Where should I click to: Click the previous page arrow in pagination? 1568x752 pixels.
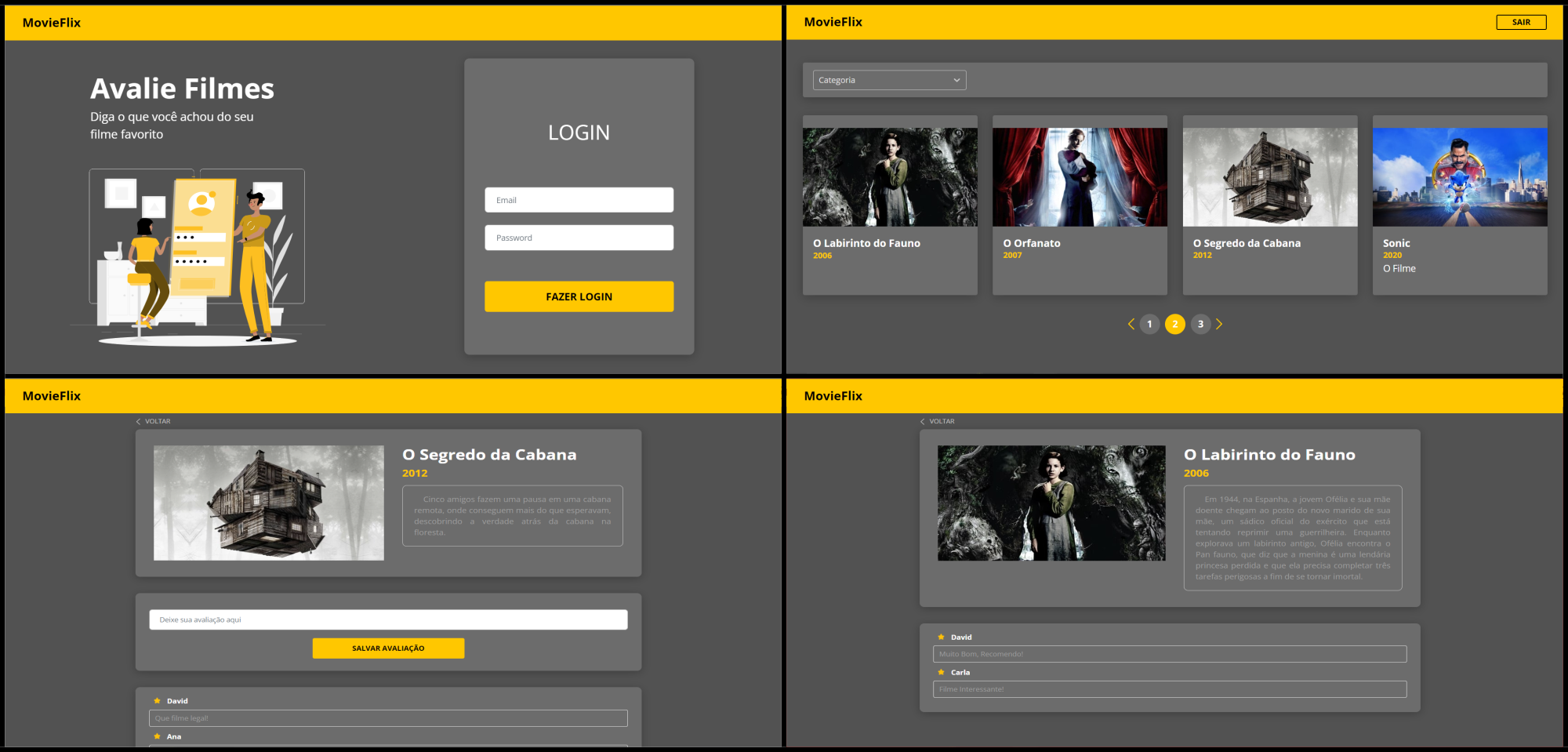[x=1131, y=324]
